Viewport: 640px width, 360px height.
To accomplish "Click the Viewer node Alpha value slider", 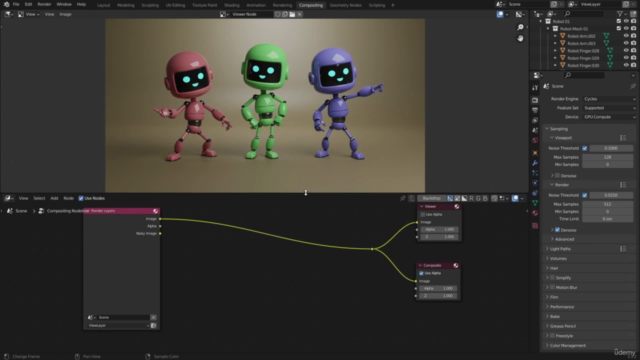I will pos(439,229).
